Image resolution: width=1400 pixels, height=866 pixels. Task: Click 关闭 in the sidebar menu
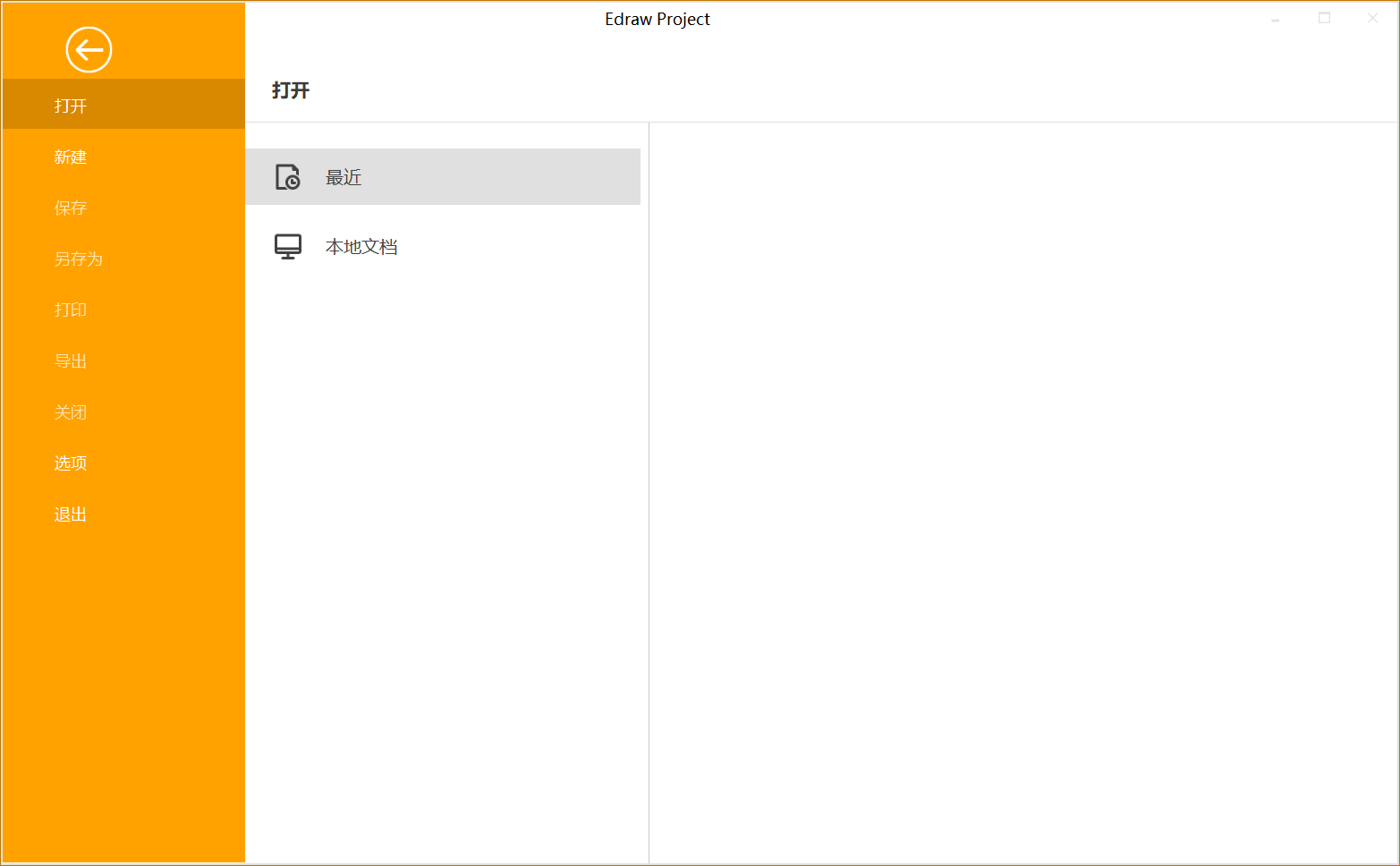tap(123, 412)
